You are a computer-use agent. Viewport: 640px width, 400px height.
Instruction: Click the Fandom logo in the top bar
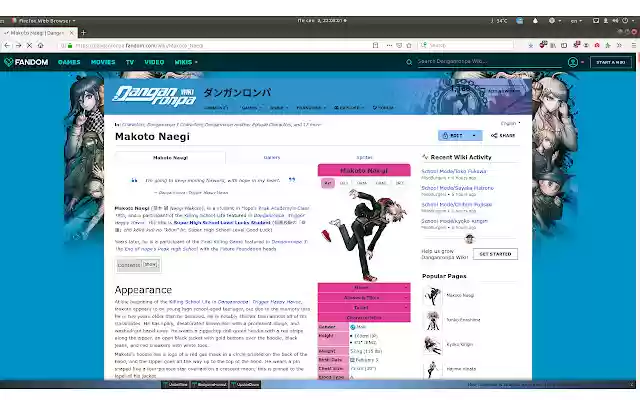[26, 62]
